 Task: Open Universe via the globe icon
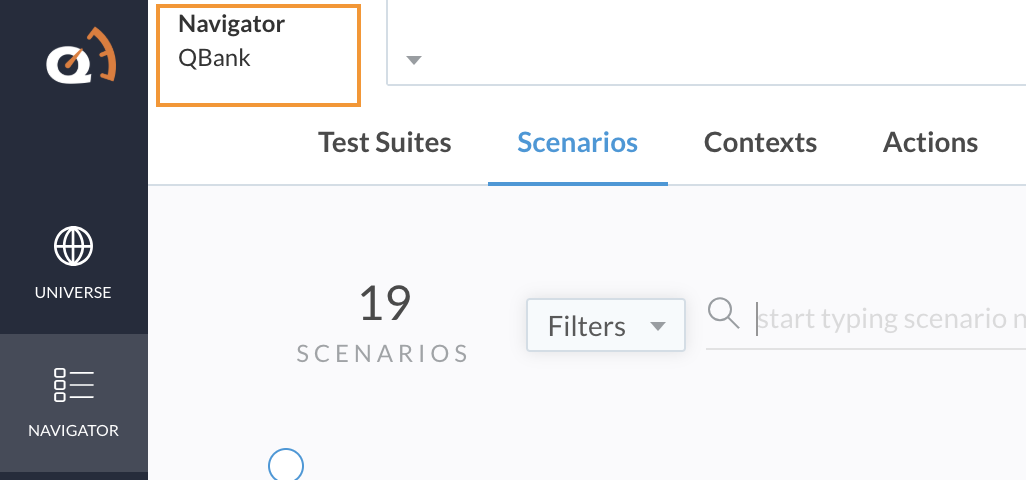(x=73, y=246)
